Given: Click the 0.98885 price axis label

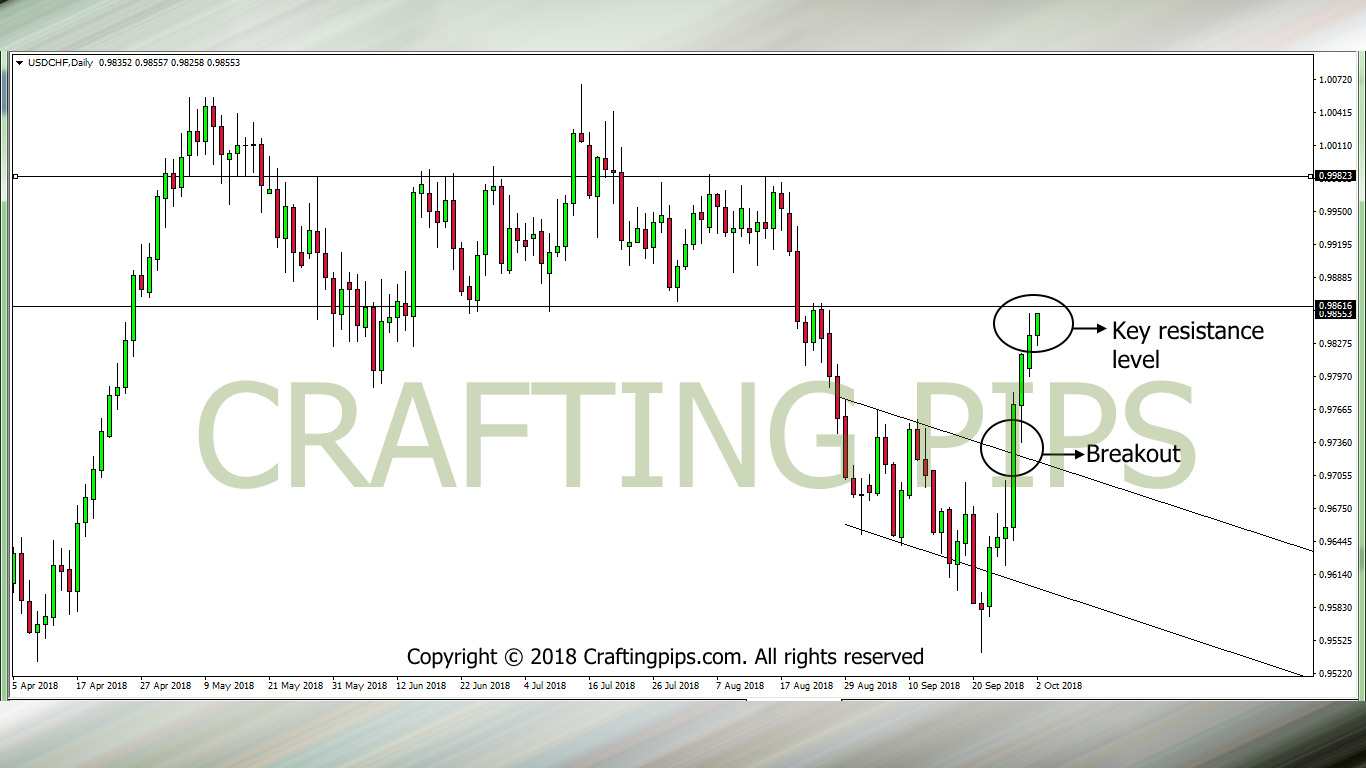Looking at the screenshot, I should pos(1336,277).
